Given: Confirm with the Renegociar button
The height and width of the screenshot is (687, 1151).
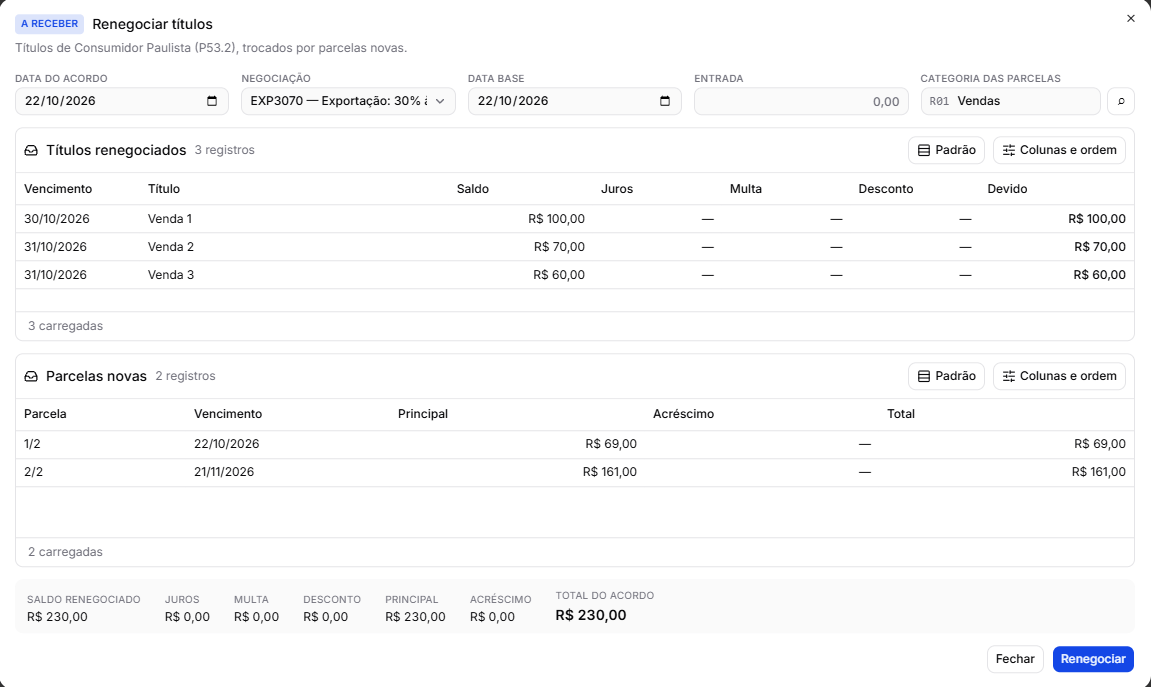Looking at the screenshot, I should point(1093,659).
